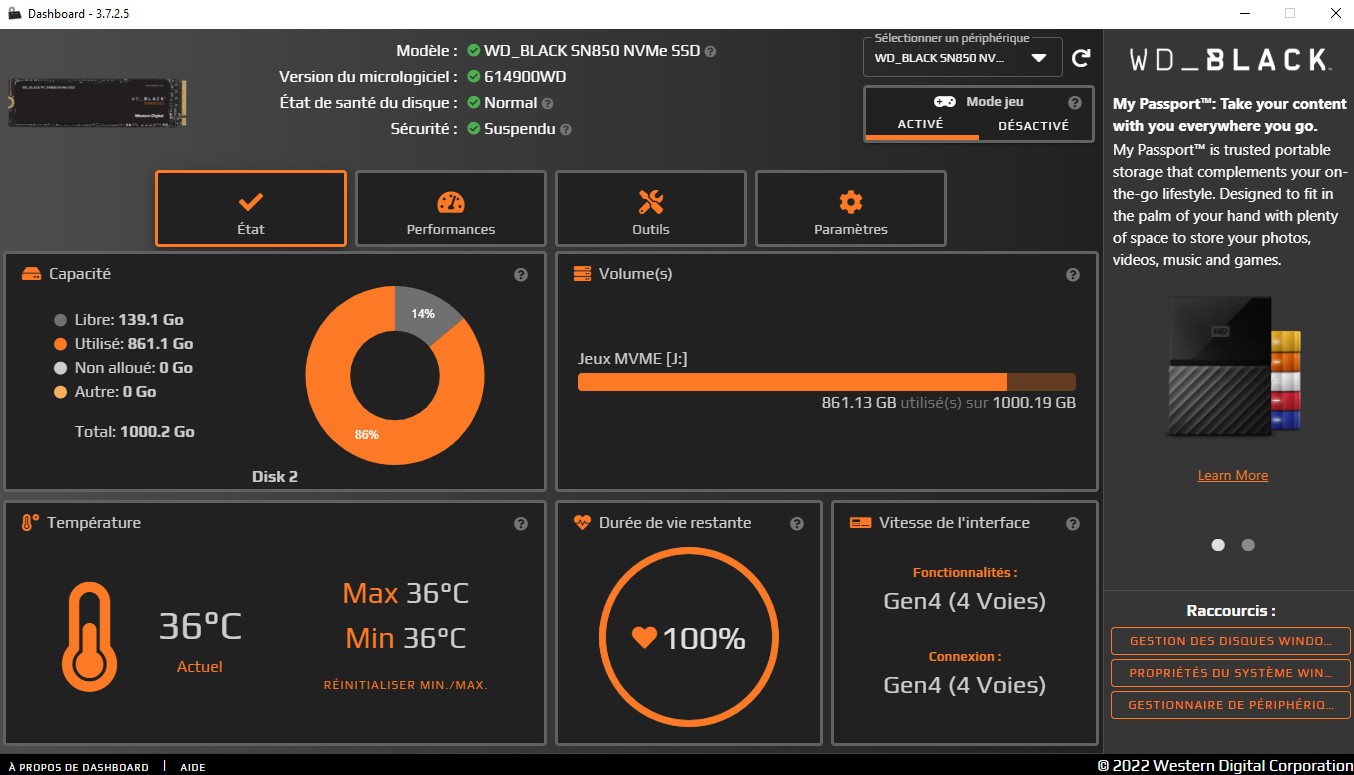Click Réinitialiser Min./Max. temperature
This screenshot has height=775, width=1354.
tap(405, 685)
